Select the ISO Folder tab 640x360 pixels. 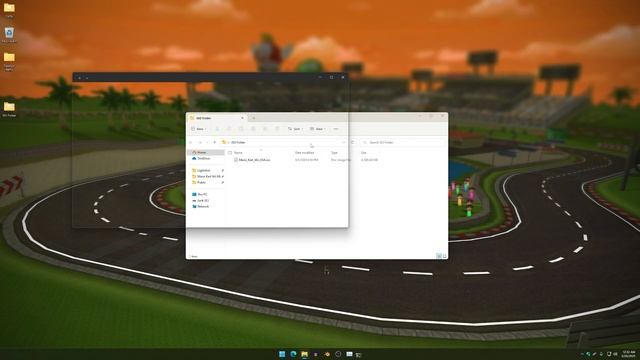tap(216, 118)
